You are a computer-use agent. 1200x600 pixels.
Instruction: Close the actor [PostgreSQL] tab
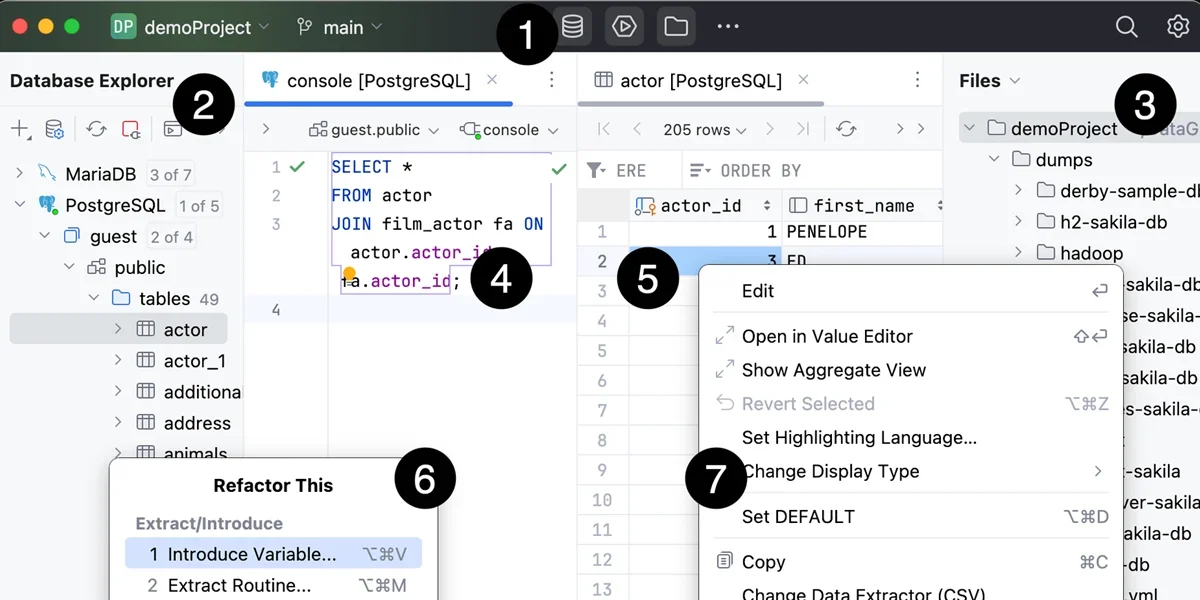pyautogui.click(x=803, y=80)
